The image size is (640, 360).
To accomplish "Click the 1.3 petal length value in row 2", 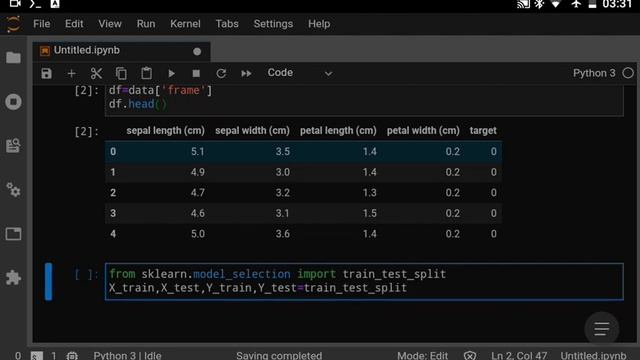I will 369,193.
